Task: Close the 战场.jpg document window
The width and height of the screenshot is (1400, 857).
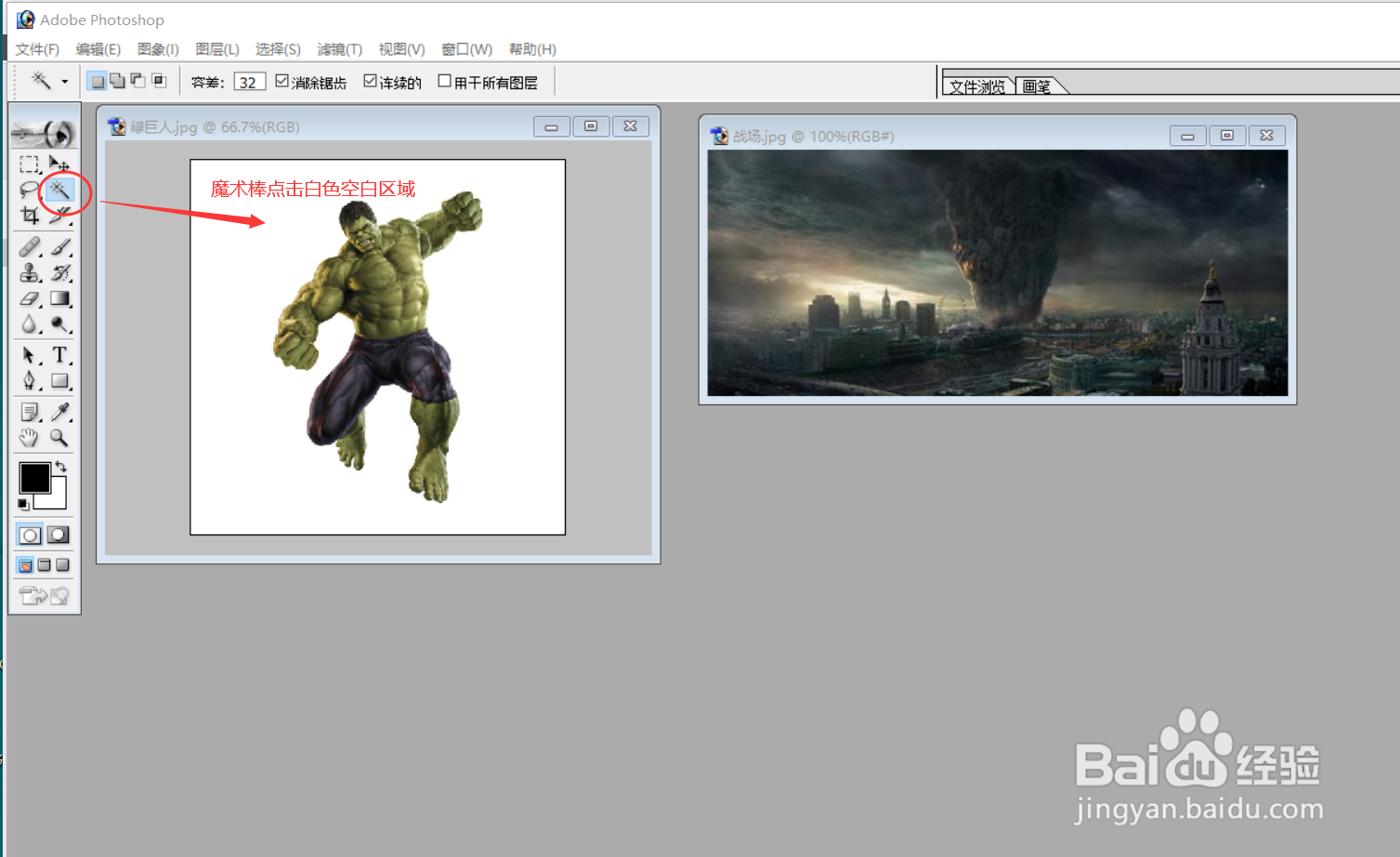Action: point(1266,136)
